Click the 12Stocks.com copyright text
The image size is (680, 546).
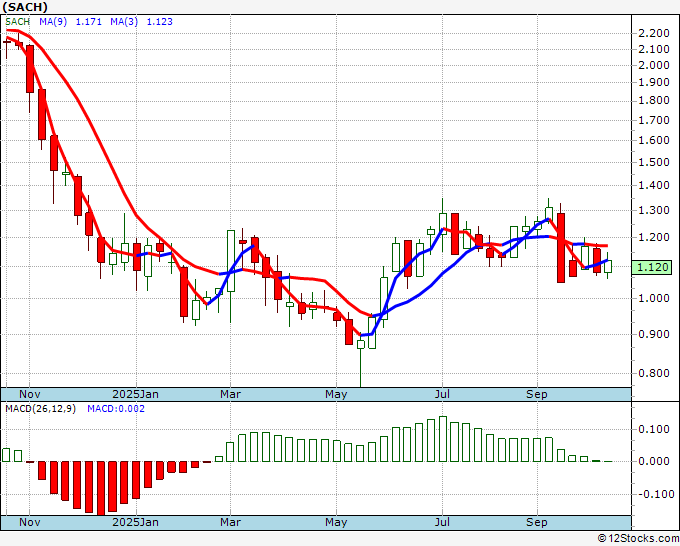(638, 539)
